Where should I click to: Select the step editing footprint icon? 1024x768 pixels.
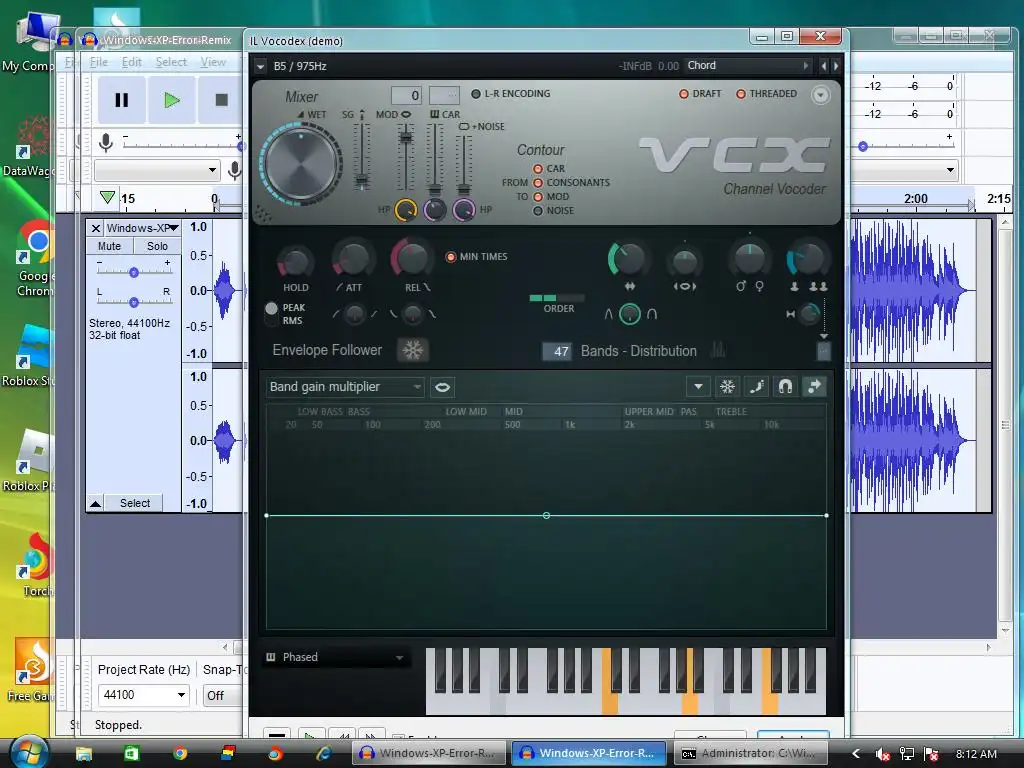click(756, 387)
